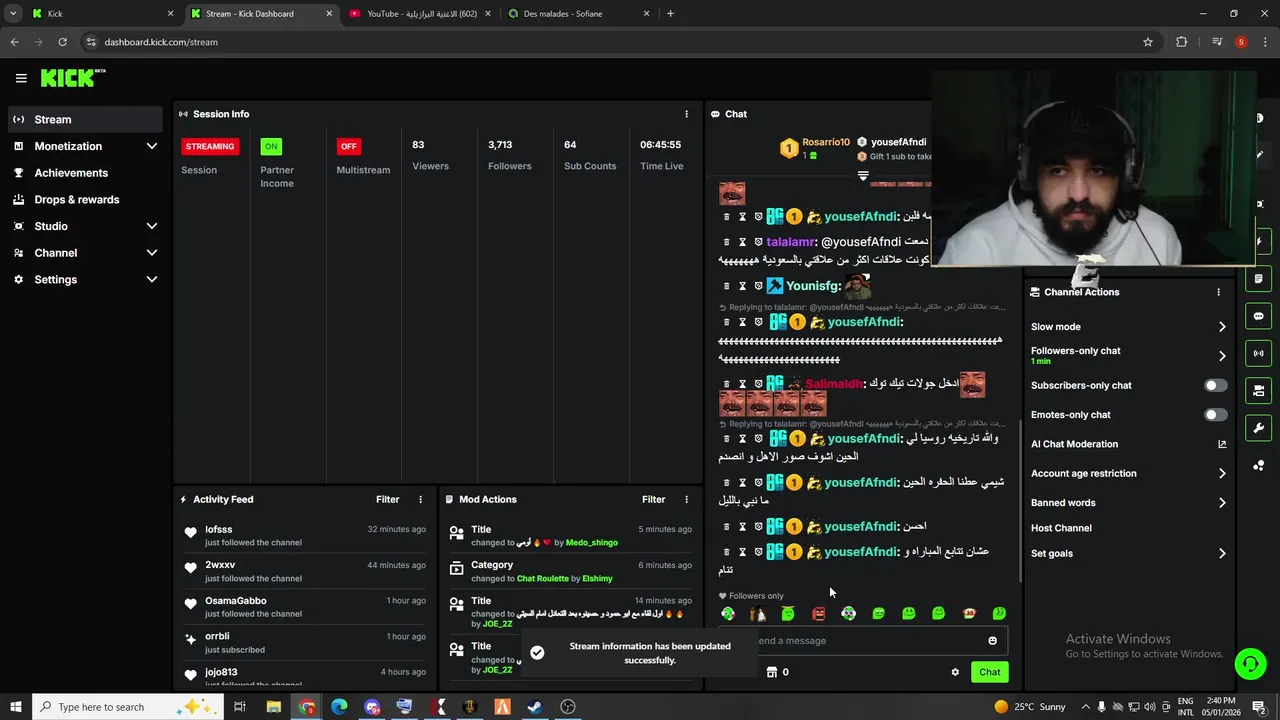
Task: Switch to the Des malades - Sofiane tab
Action: (577, 14)
